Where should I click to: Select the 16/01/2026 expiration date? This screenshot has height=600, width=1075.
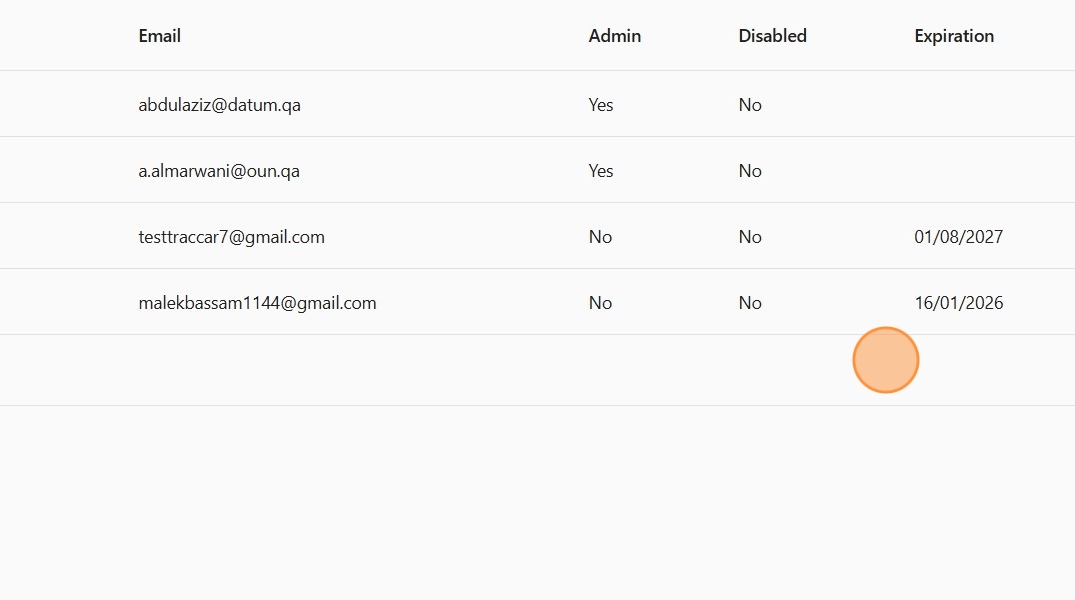(x=958, y=303)
